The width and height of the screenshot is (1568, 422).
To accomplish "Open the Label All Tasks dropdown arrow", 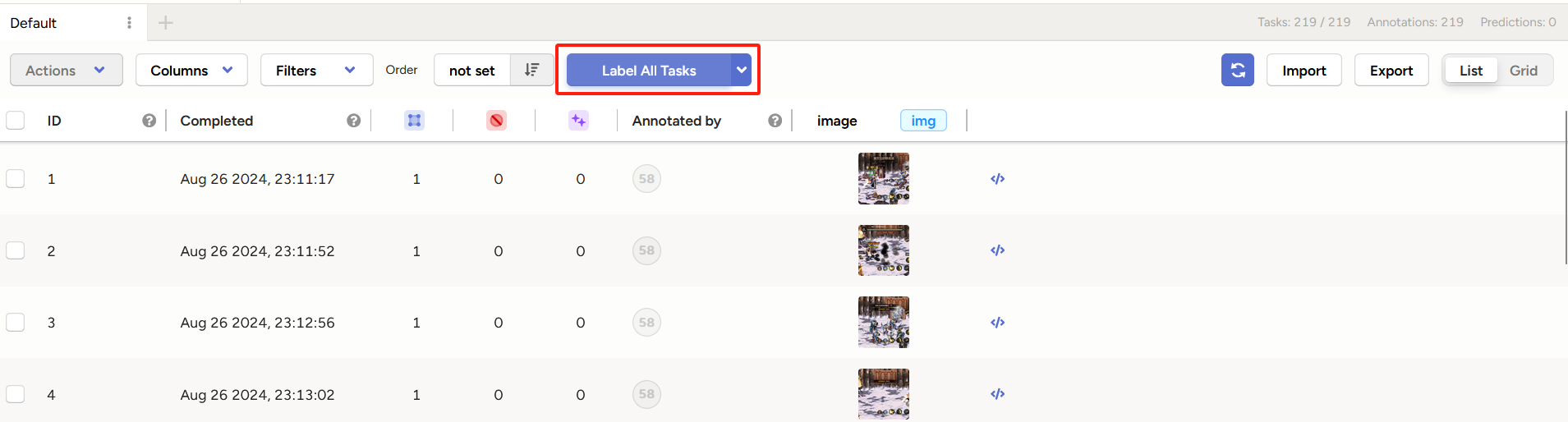I will tap(742, 71).
